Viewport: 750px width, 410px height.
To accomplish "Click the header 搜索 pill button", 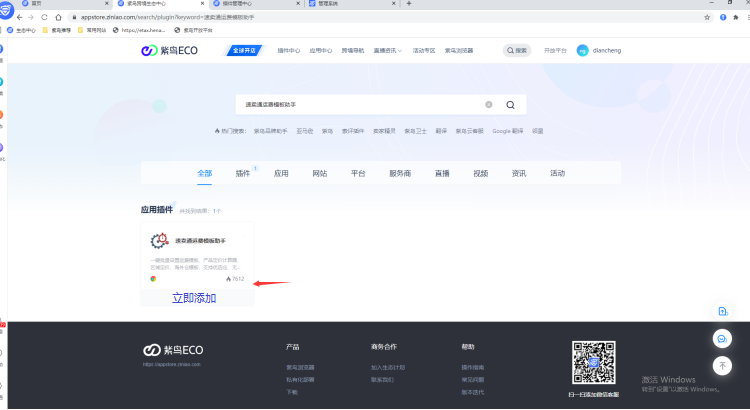I will (517, 50).
